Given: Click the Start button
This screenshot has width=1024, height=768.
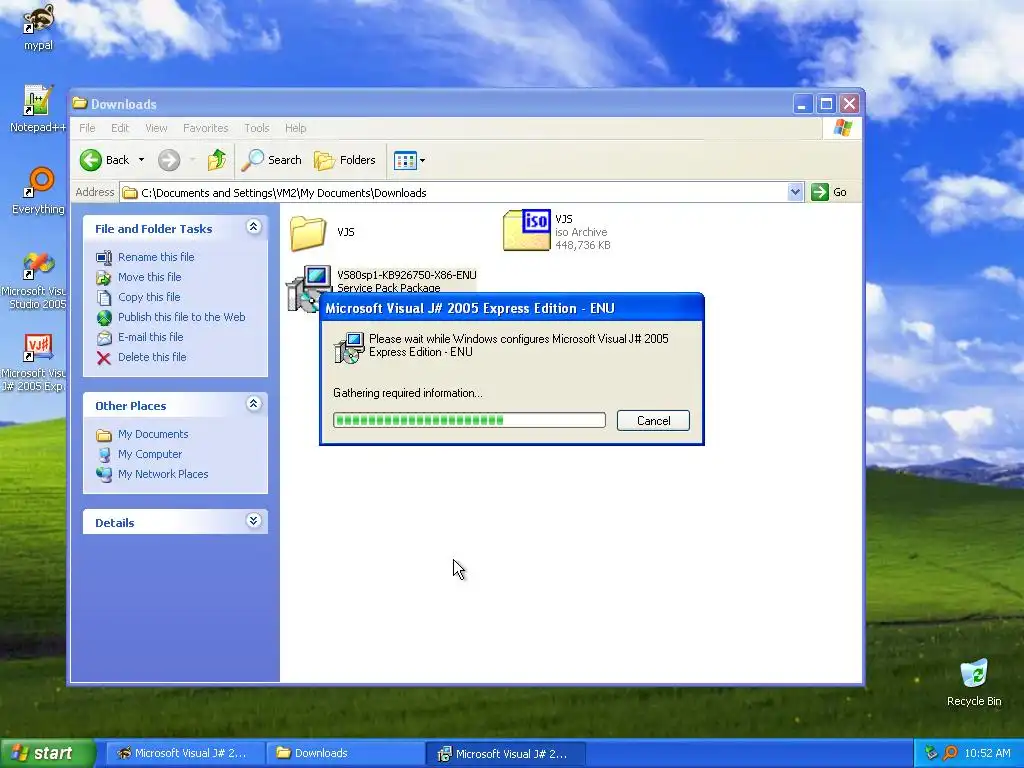Looking at the screenshot, I should (47, 753).
